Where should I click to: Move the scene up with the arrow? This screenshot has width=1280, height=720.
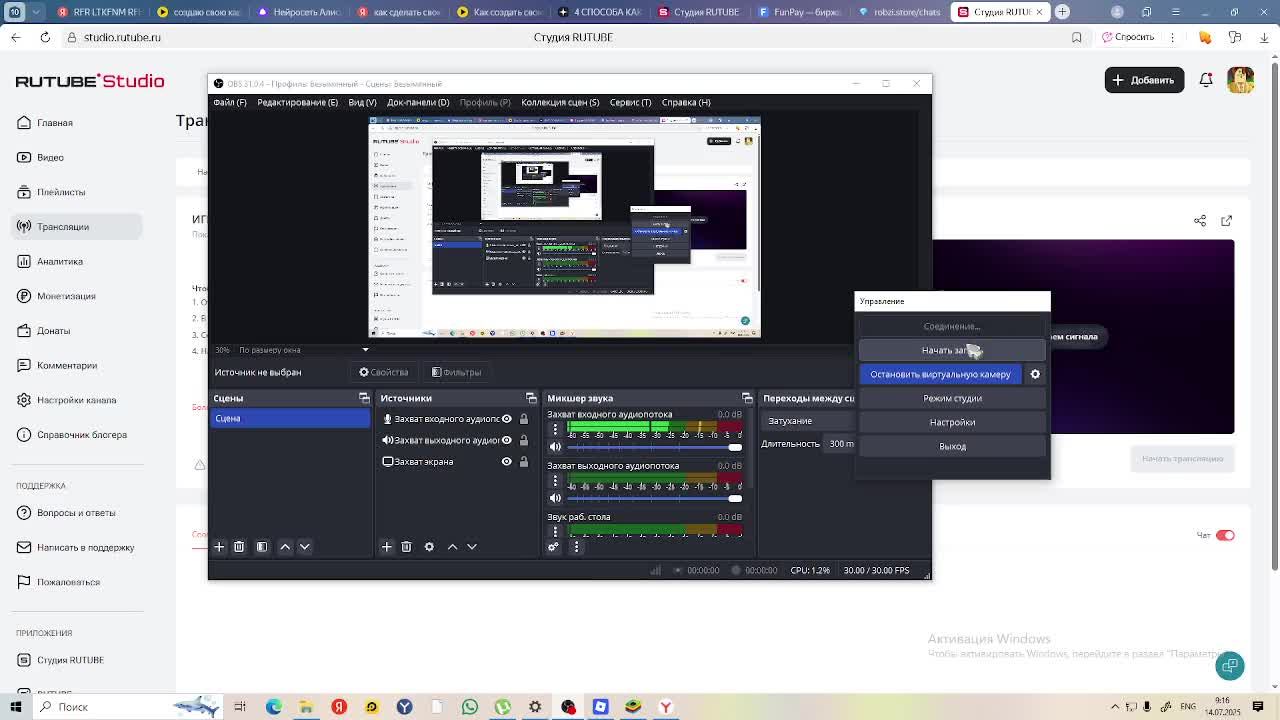tap(285, 547)
